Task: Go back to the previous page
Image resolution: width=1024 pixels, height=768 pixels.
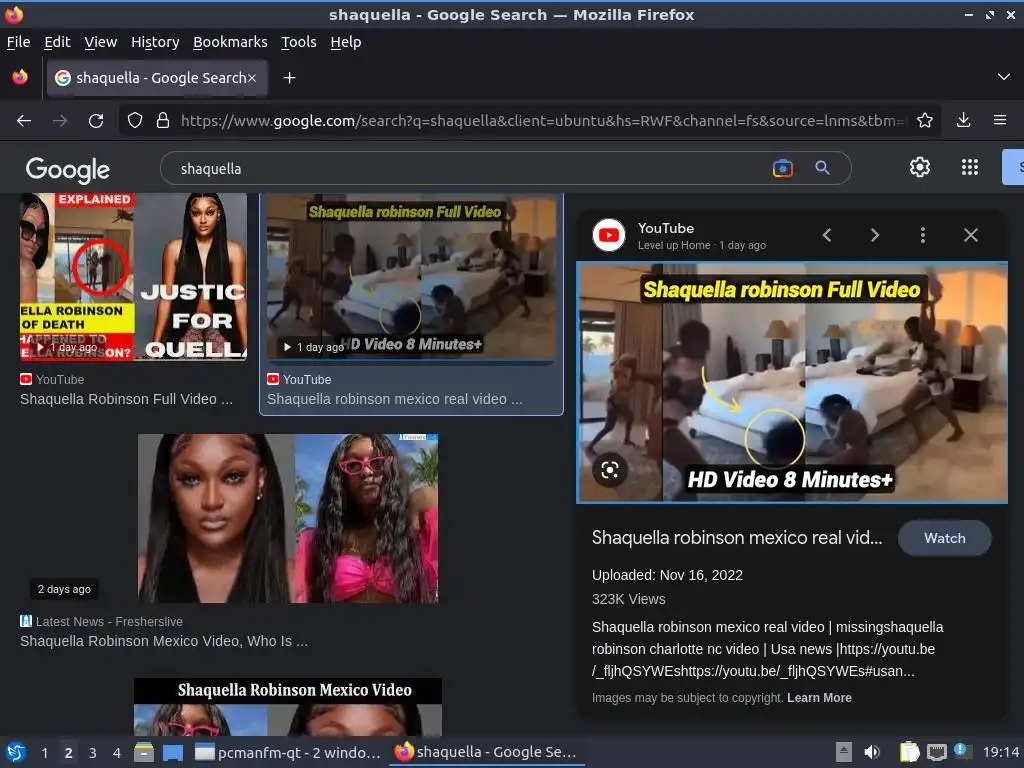Action: pyautogui.click(x=24, y=121)
